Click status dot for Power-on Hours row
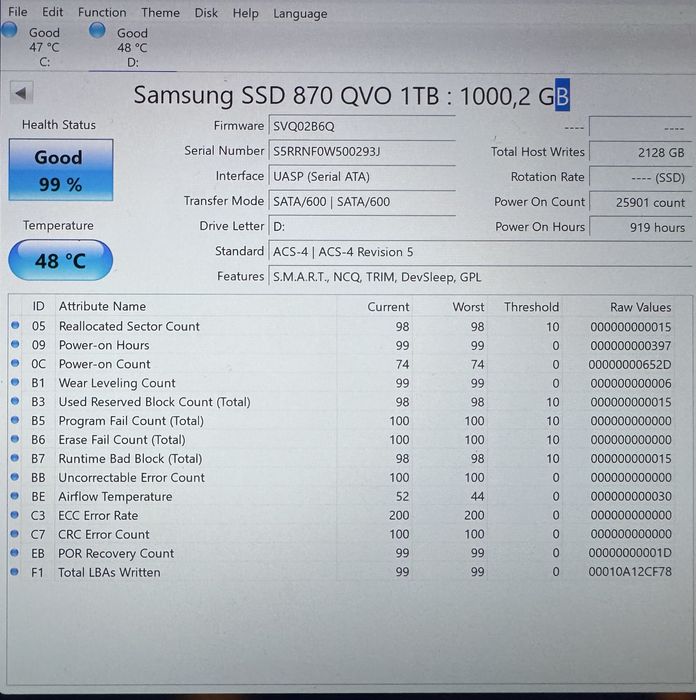Screen dimensions: 696x700 15,344
